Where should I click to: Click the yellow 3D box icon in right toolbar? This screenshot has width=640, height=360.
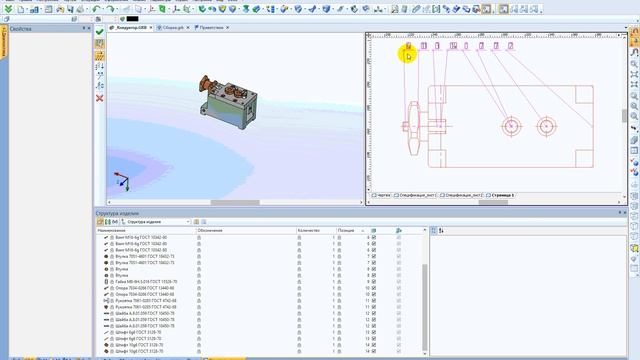click(x=634, y=248)
